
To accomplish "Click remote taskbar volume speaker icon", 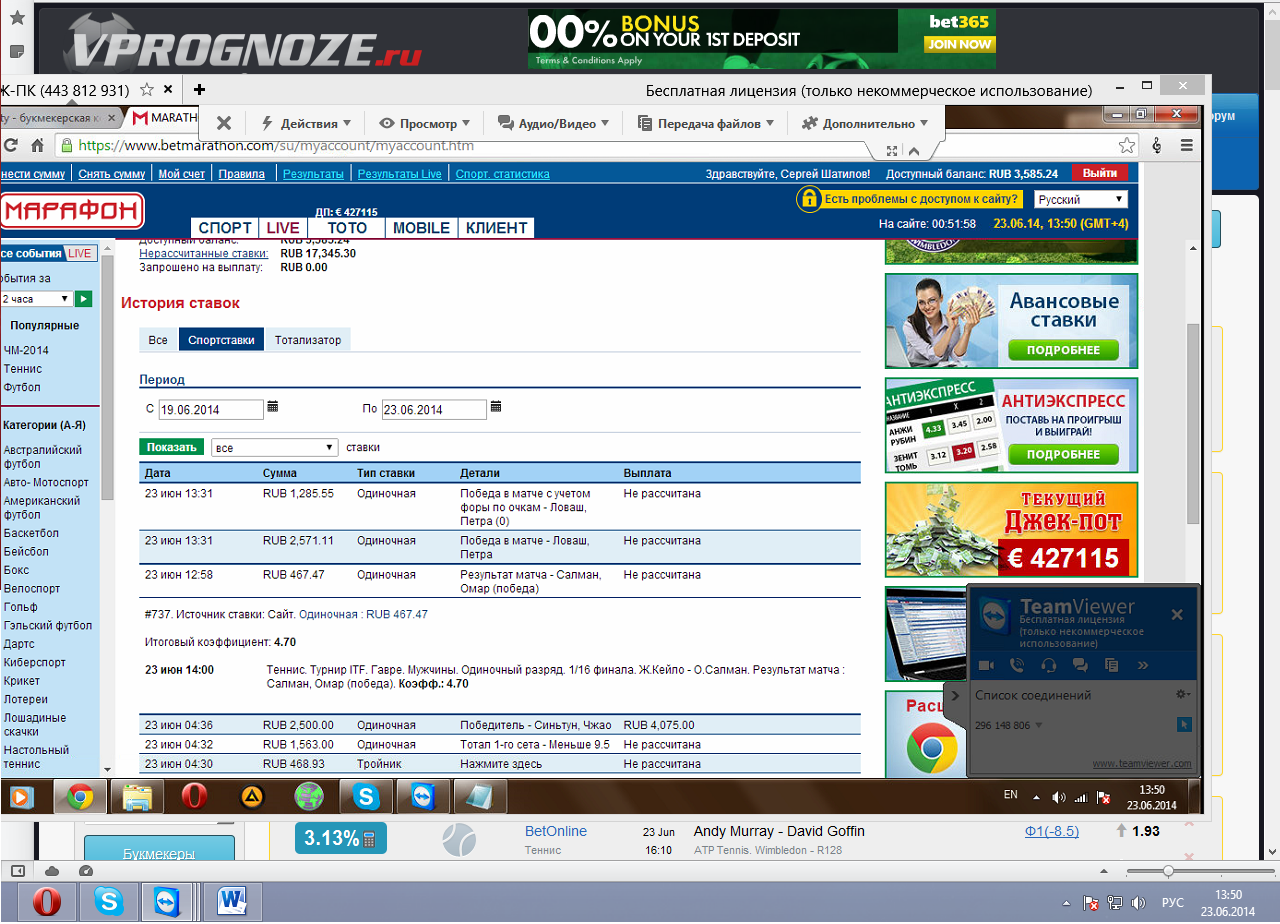I will point(1059,798).
